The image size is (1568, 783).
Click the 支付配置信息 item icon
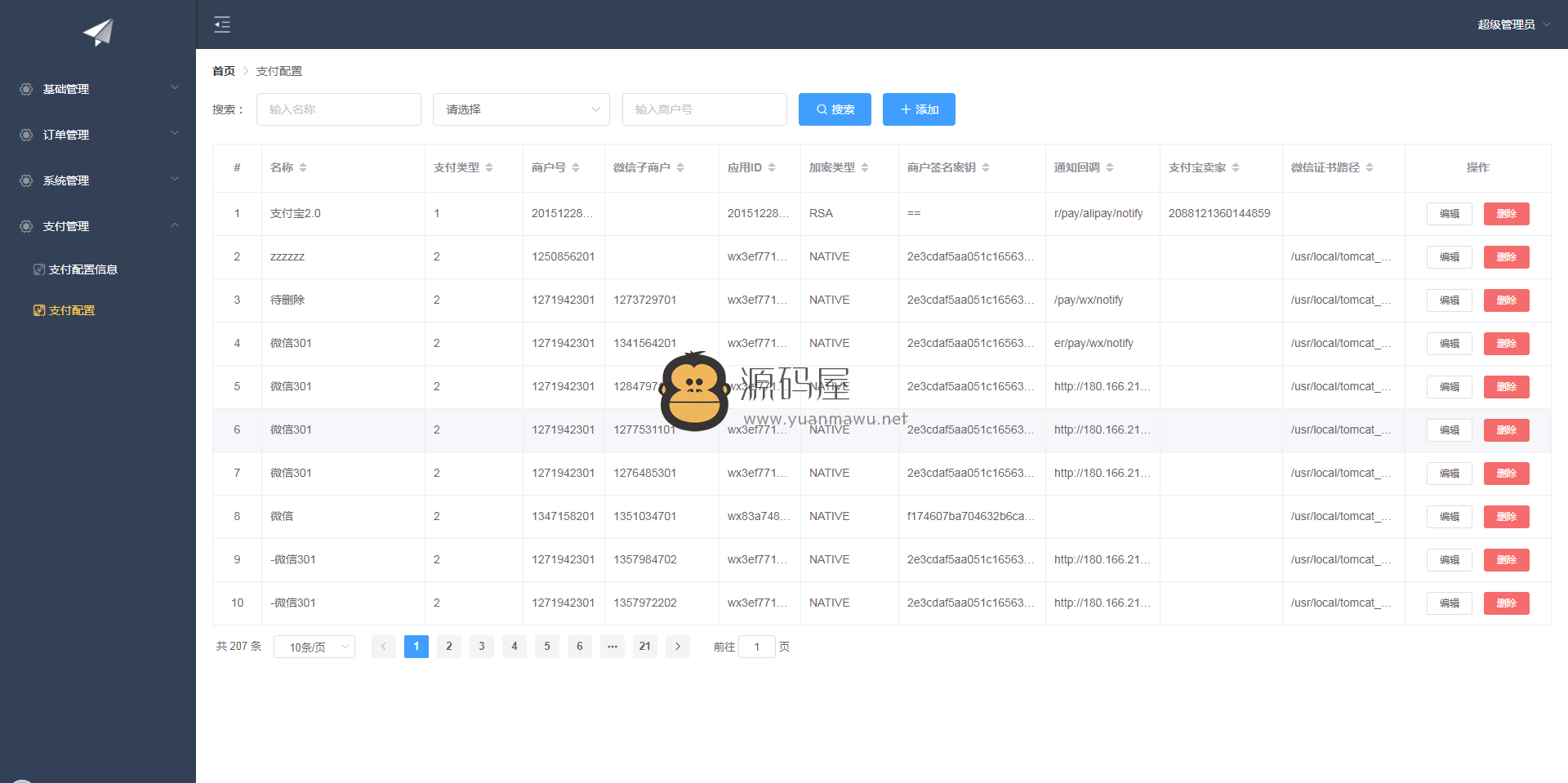(38, 269)
